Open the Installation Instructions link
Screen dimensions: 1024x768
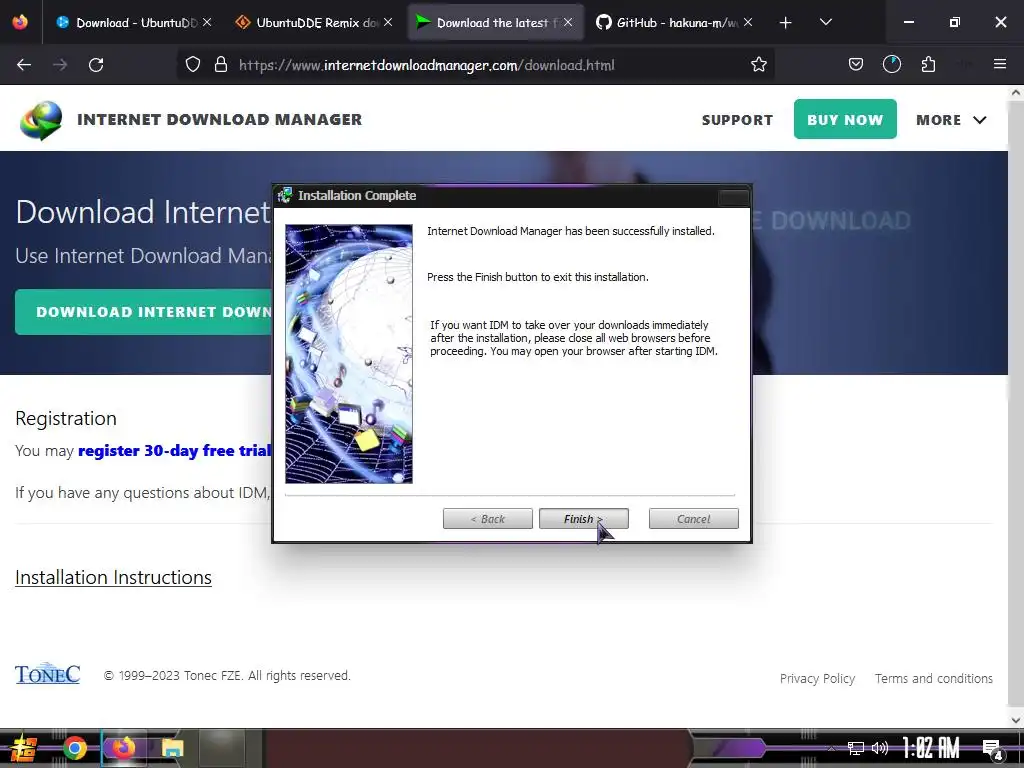[x=113, y=577]
